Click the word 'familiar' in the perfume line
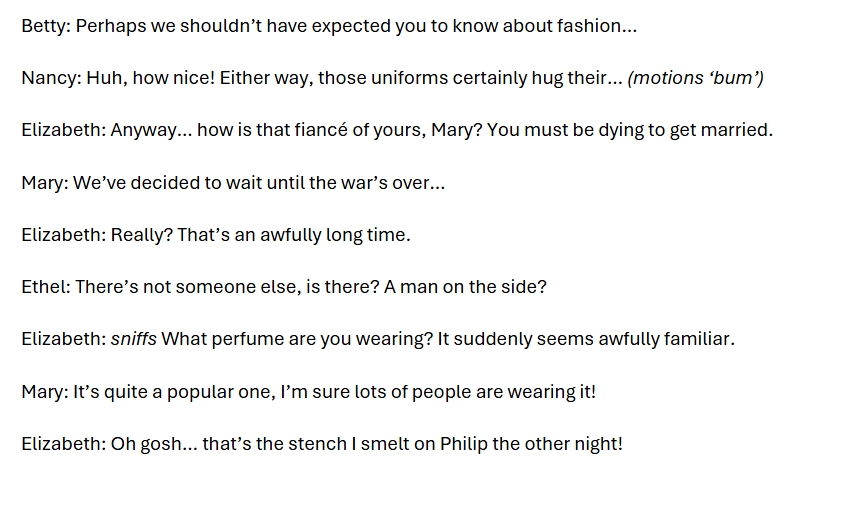 (695, 339)
